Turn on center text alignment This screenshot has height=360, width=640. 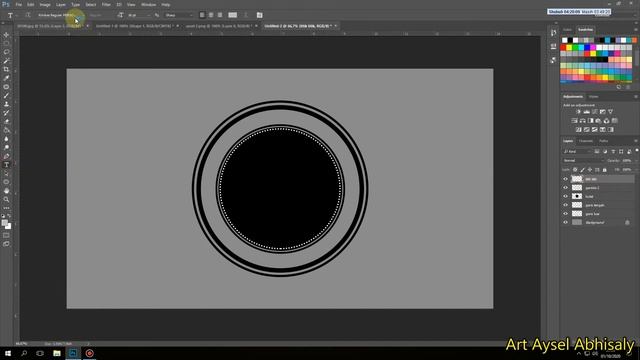(211, 15)
